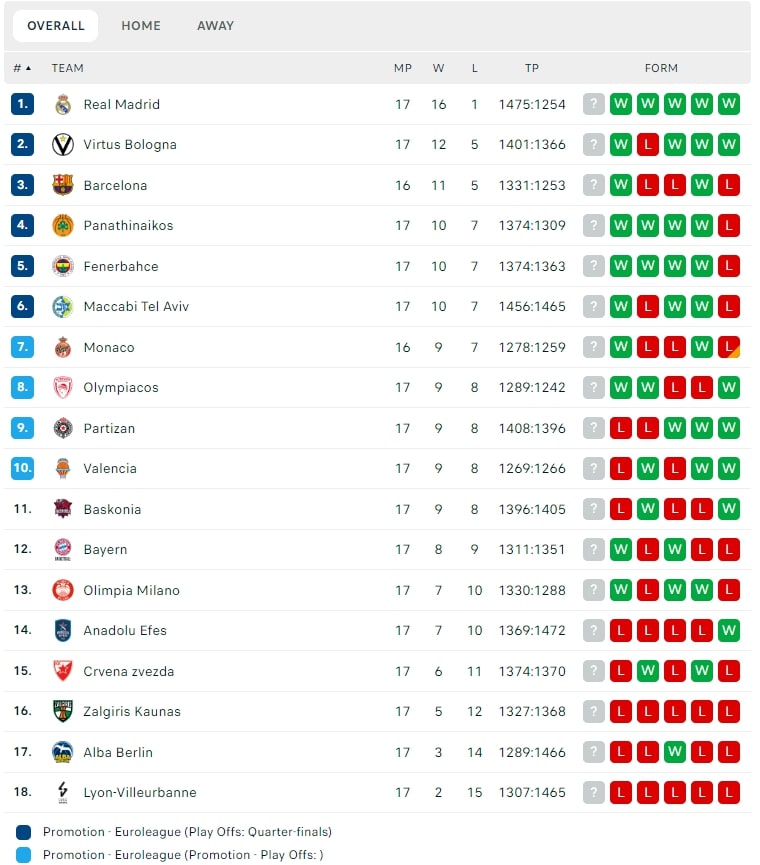Sort table by rank column arrow

pyautogui.click(x=22, y=68)
